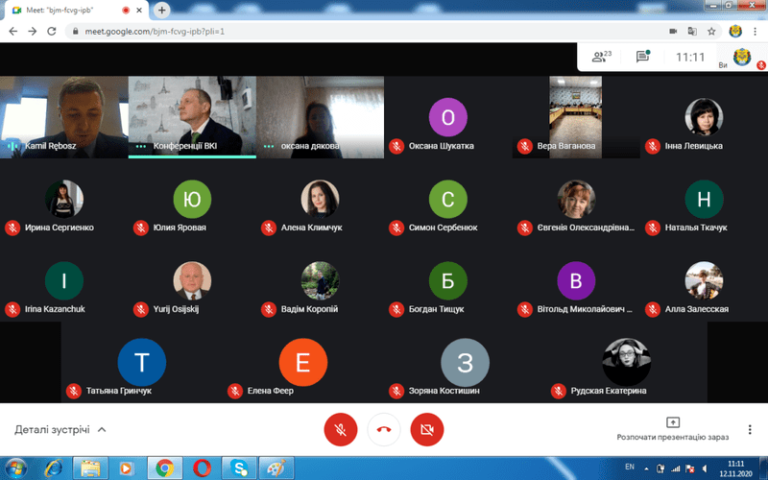768x480 pixels.
Task: Click Kamil Rębosz video tile
Action: pyautogui.click(x=64, y=117)
